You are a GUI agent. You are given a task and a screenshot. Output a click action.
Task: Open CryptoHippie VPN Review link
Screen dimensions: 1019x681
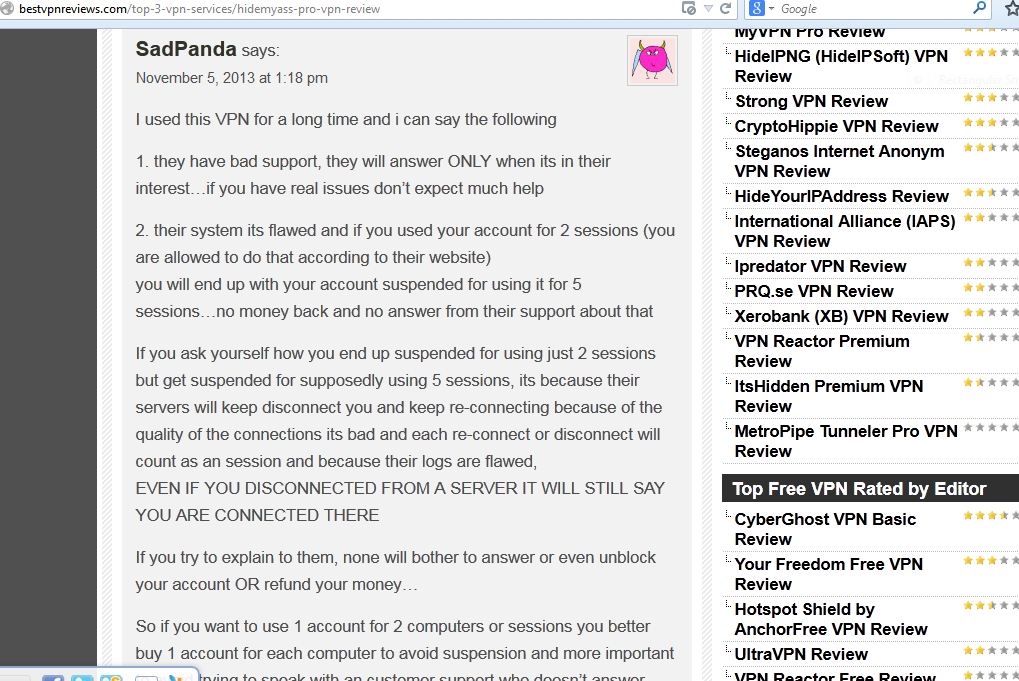[836, 126]
